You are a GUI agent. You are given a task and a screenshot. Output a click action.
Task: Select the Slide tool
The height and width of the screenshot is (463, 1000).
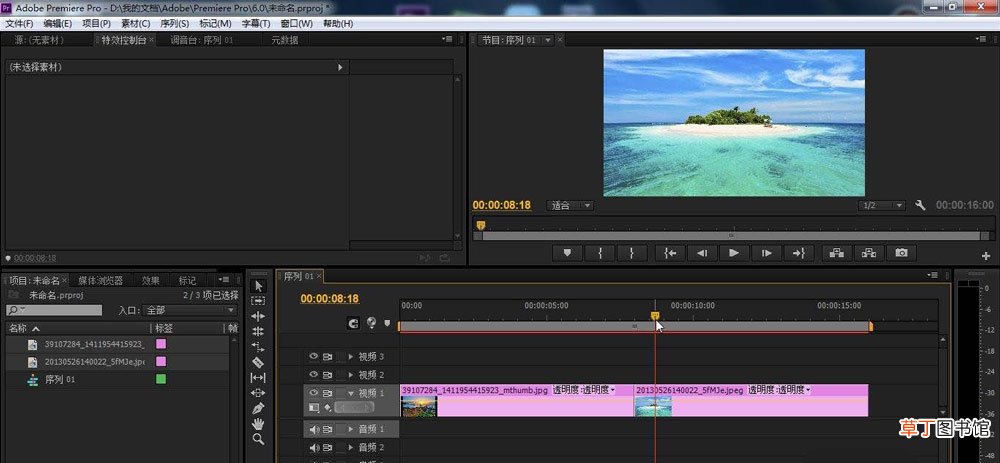pyautogui.click(x=258, y=393)
